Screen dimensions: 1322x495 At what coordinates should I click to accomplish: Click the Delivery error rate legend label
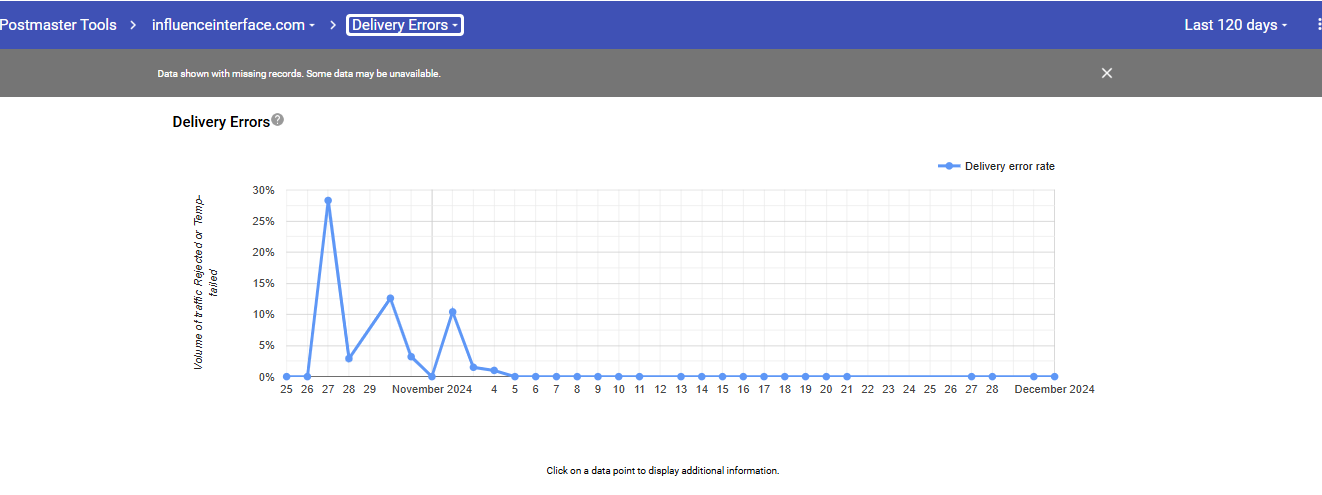tap(1009, 166)
